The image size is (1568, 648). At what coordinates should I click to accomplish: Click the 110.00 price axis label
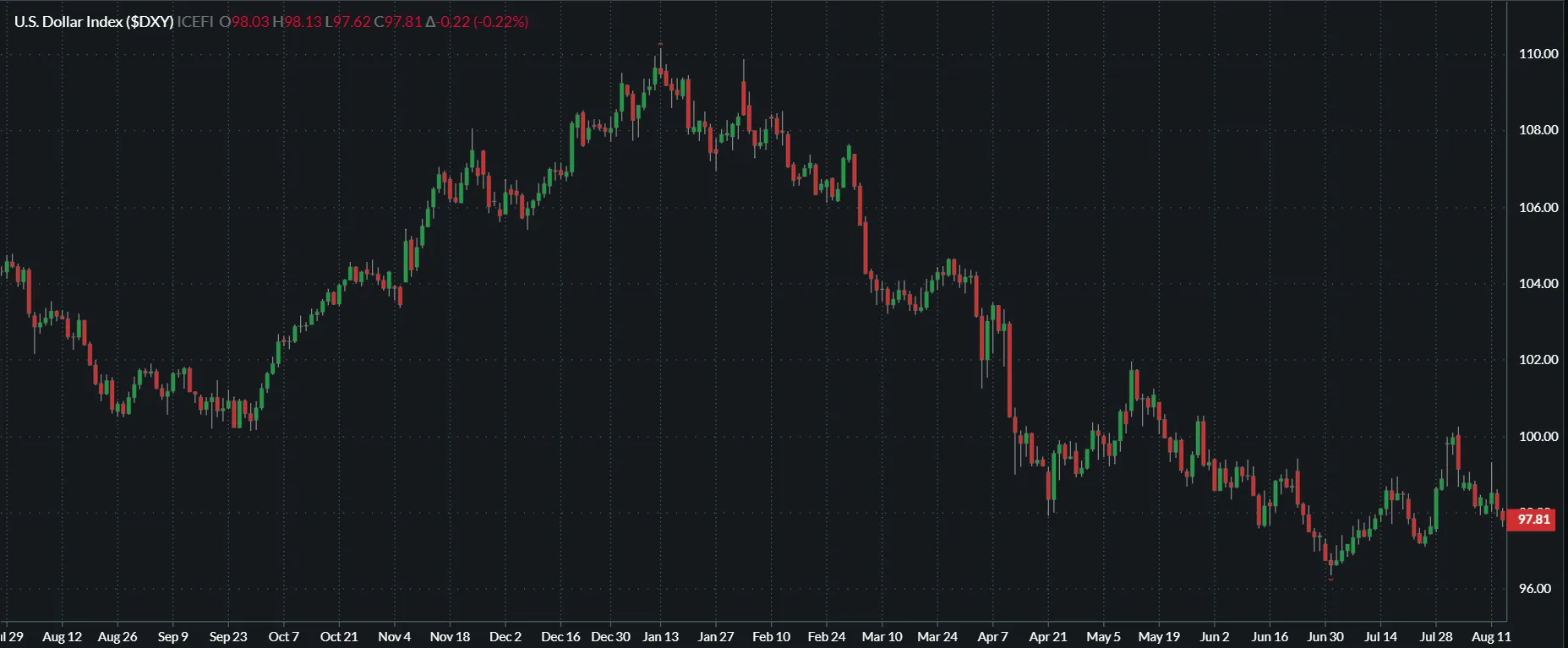[x=1538, y=54]
